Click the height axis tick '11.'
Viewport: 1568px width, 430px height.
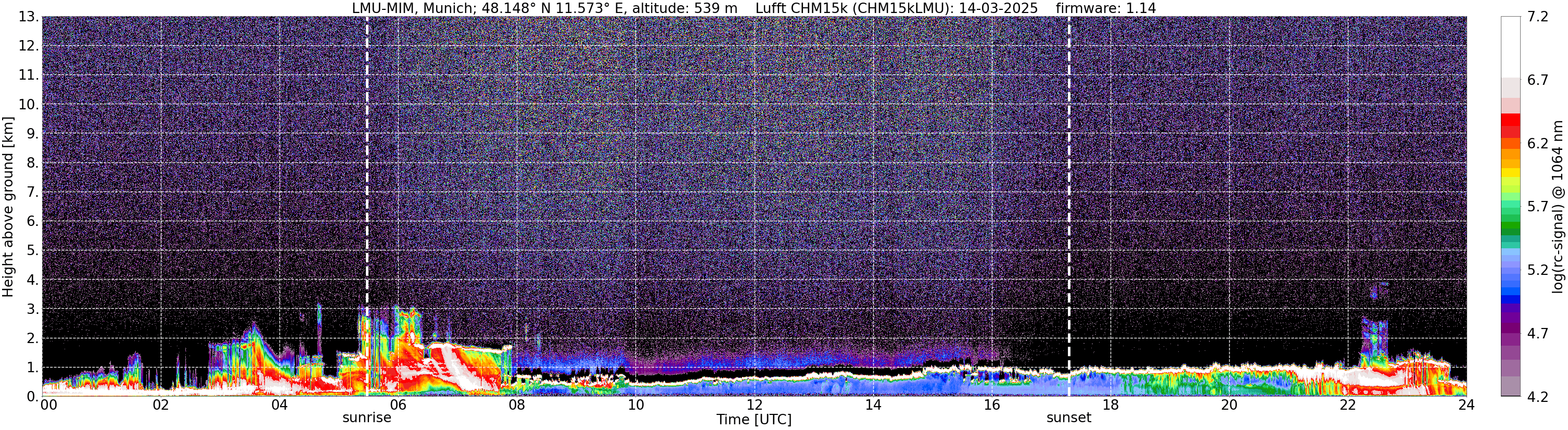[28, 75]
